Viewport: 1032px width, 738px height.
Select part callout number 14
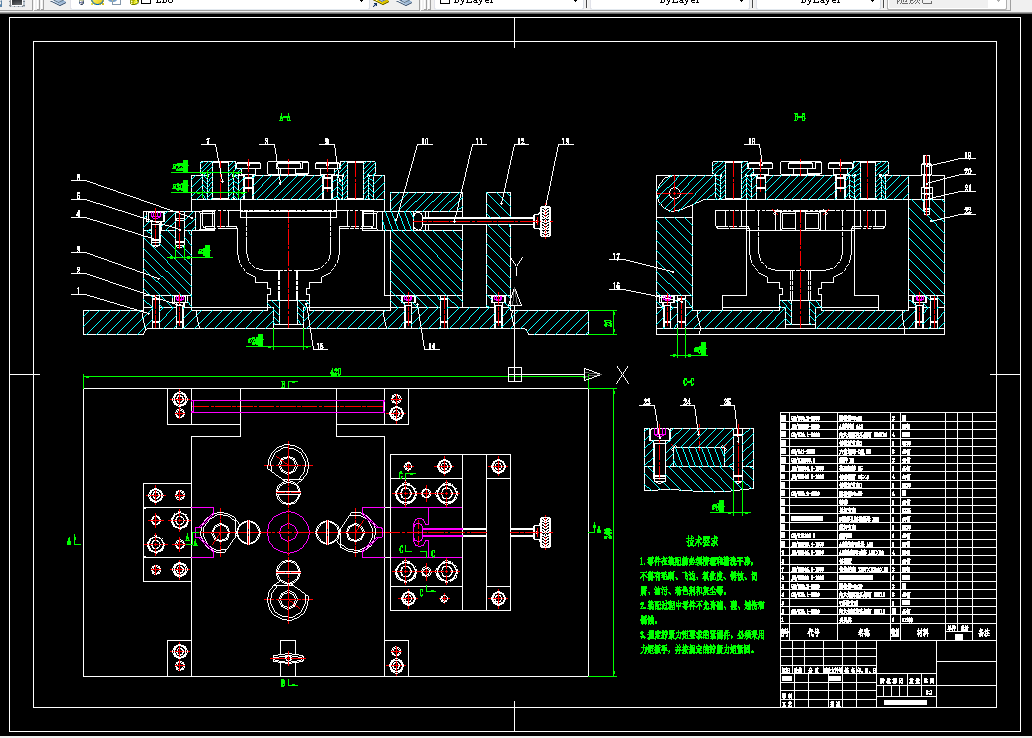(x=431, y=346)
